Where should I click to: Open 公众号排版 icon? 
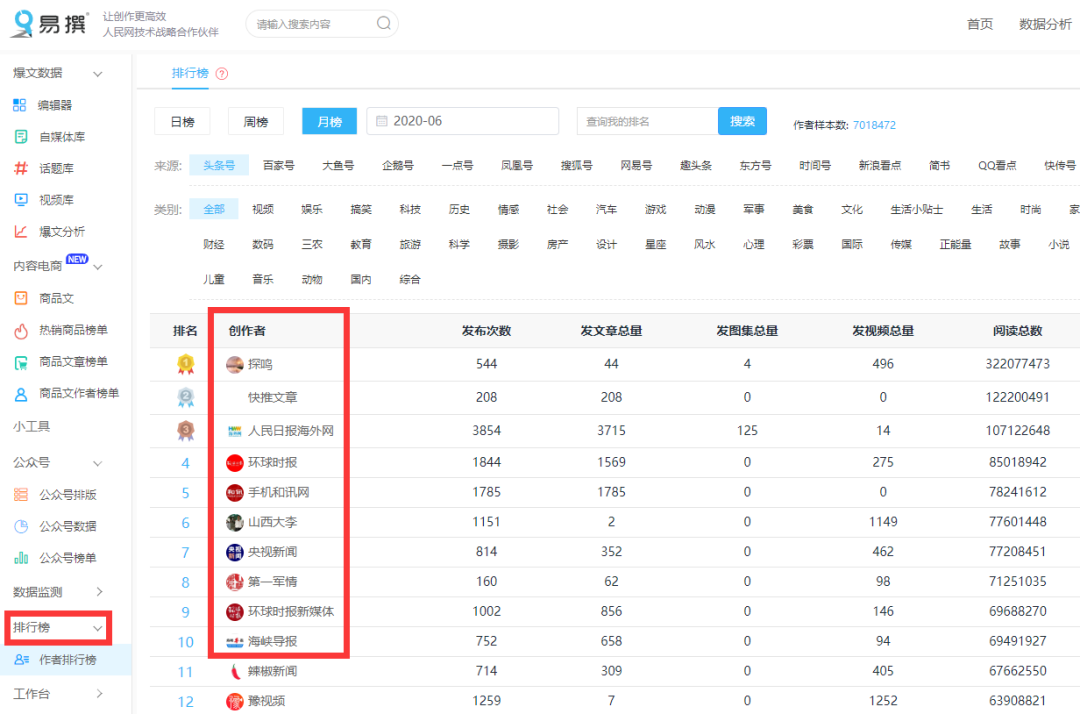point(21,494)
